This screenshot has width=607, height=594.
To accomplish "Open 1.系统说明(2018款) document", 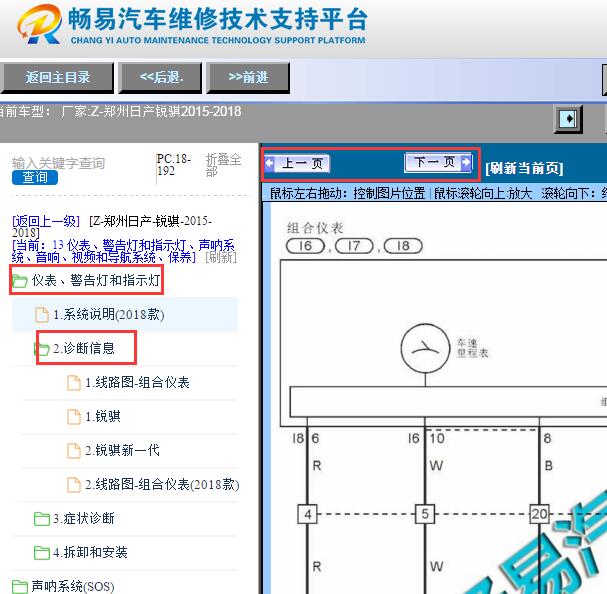I will tap(108, 315).
